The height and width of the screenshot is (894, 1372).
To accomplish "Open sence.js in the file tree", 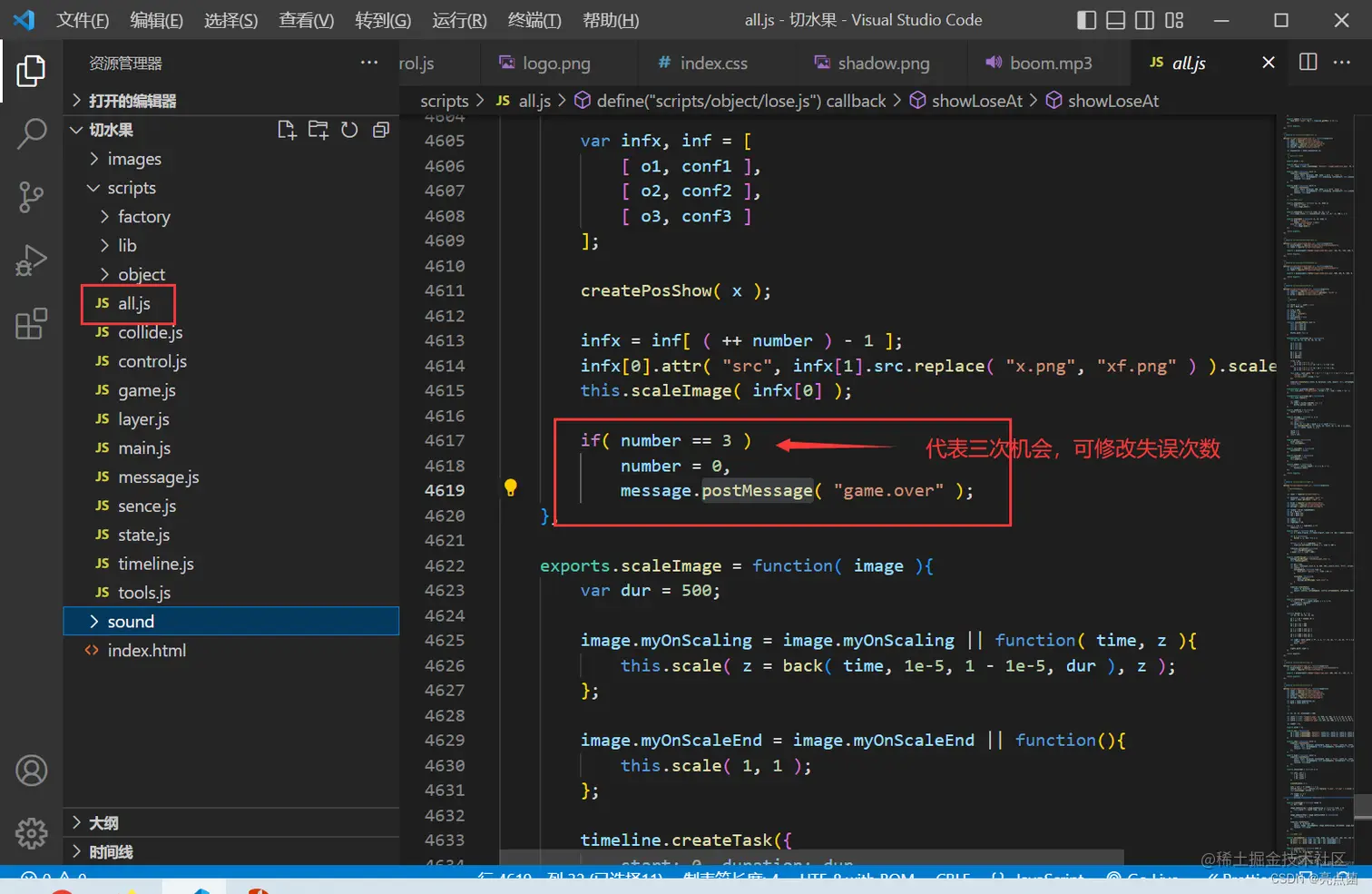I will (x=231, y=506).
